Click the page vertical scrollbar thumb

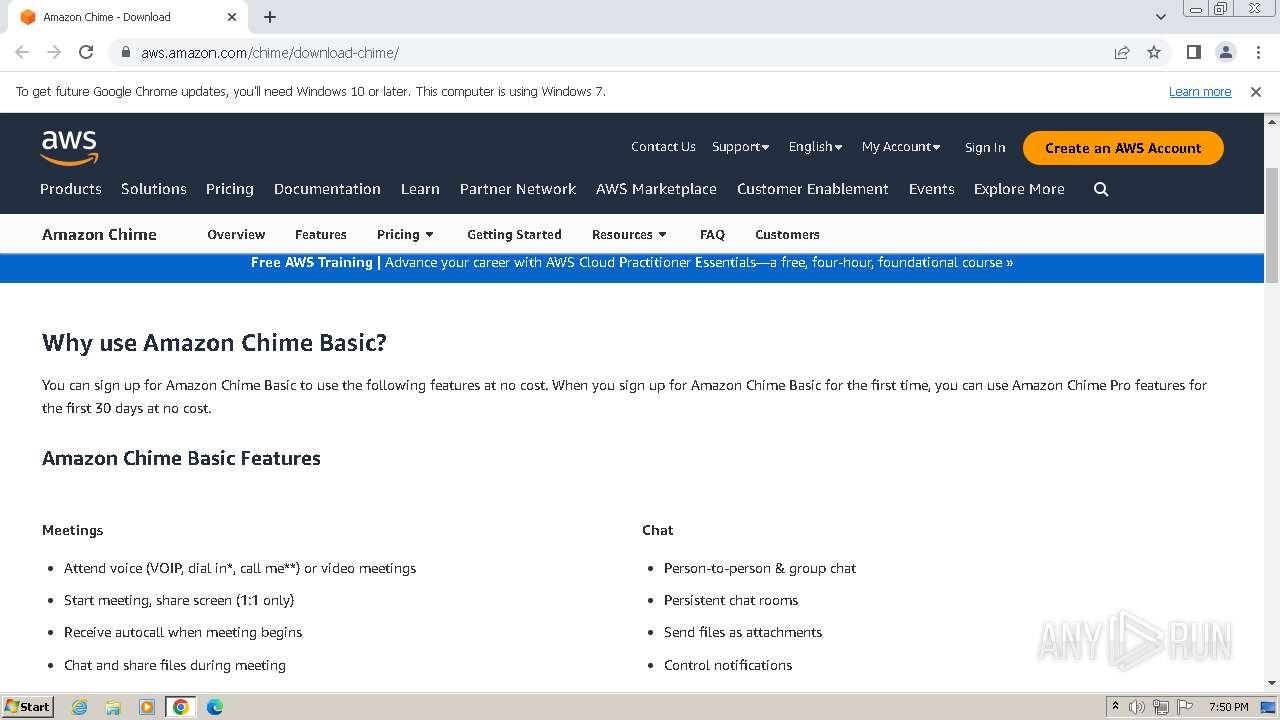click(1272, 224)
